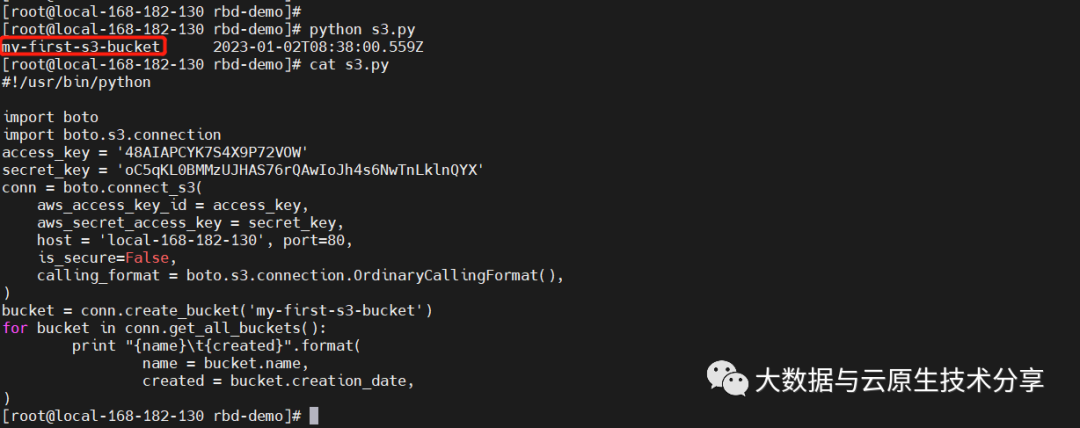Click the 'cat s3.py' command text
Viewport: 1080px width, 428px height.
[349, 65]
